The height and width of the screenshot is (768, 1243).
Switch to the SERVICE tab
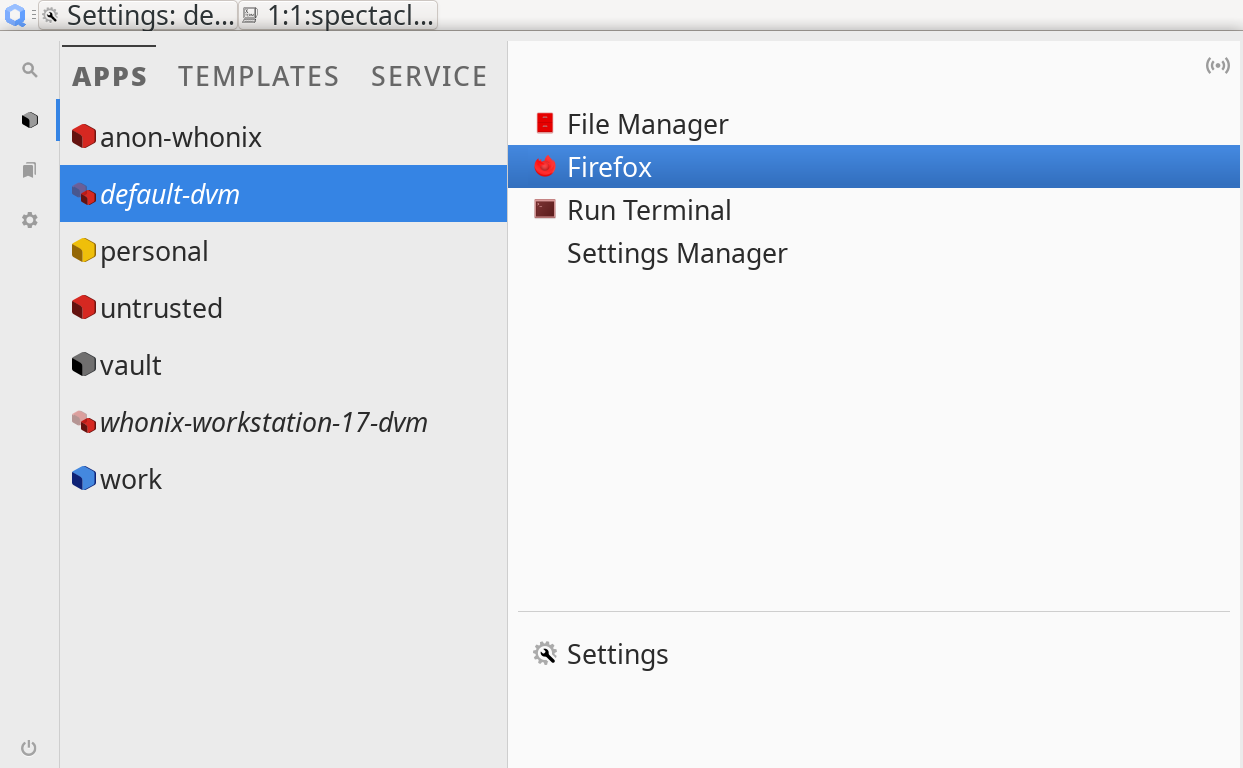[x=428, y=76]
